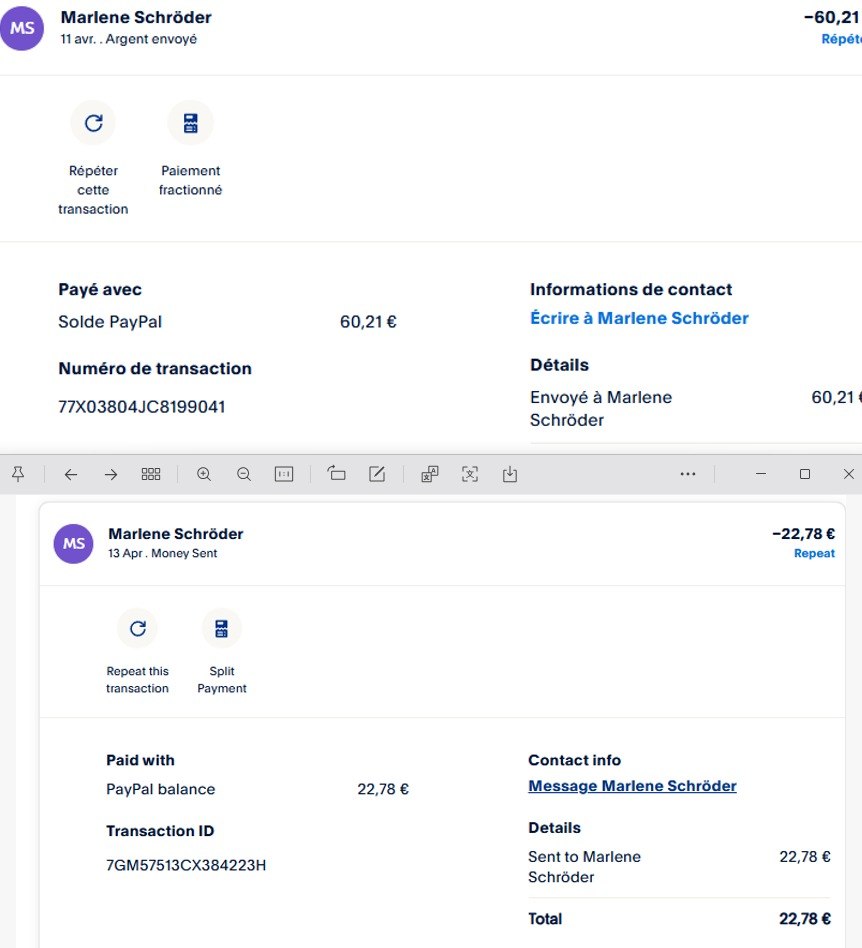
Task: Click the 'Répéter cette transaction' circular arrow icon
Action: coord(93,123)
